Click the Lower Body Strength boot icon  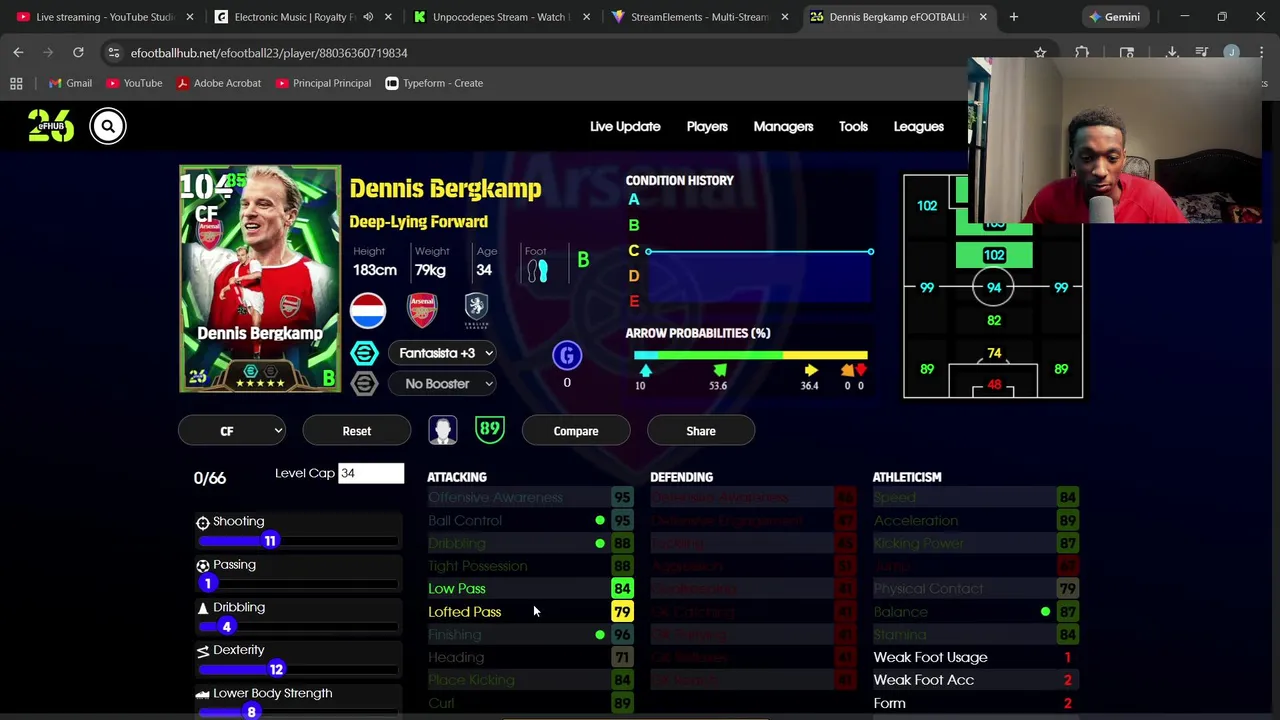tap(202, 694)
